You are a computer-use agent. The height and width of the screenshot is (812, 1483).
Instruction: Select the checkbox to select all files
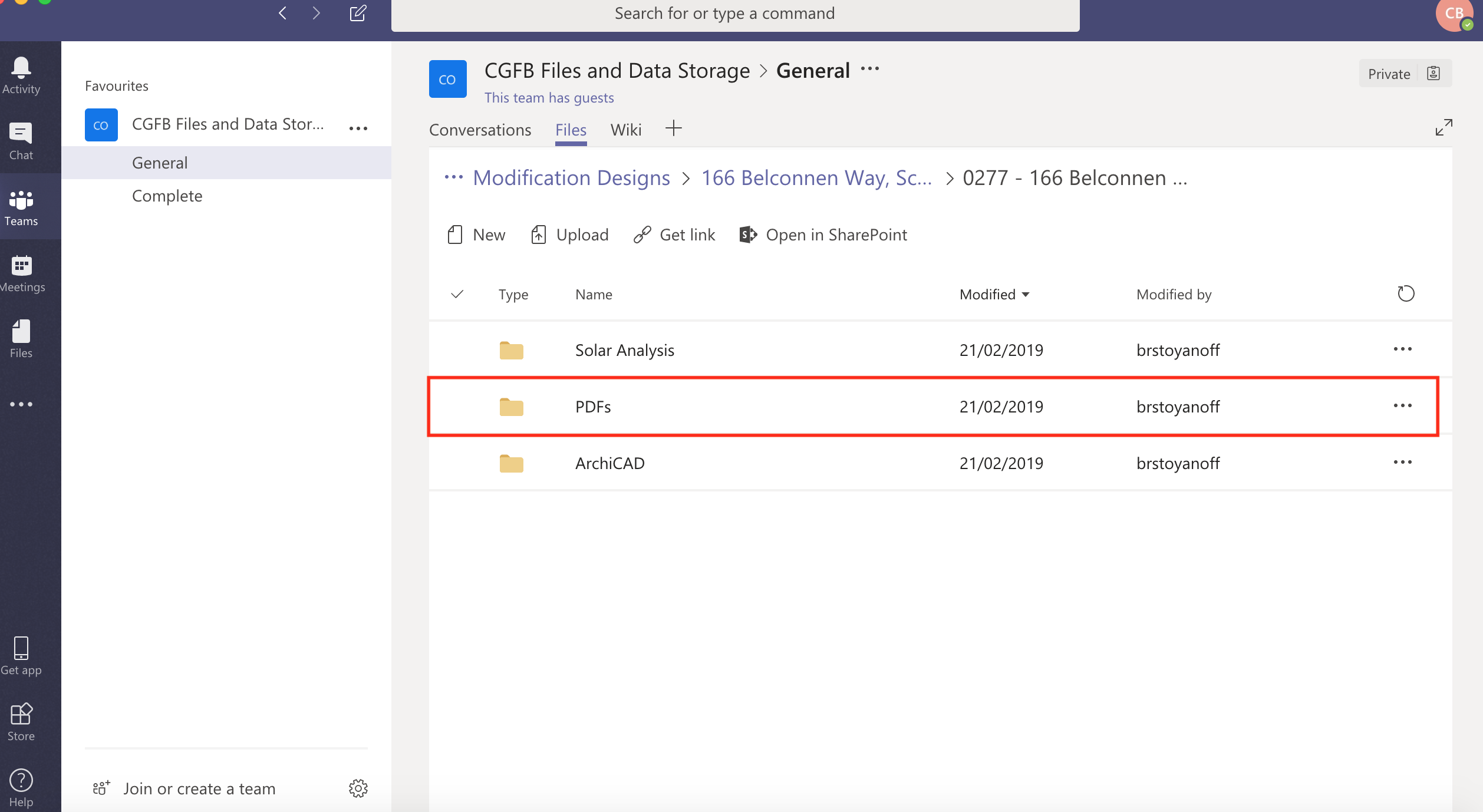click(x=457, y=294)
